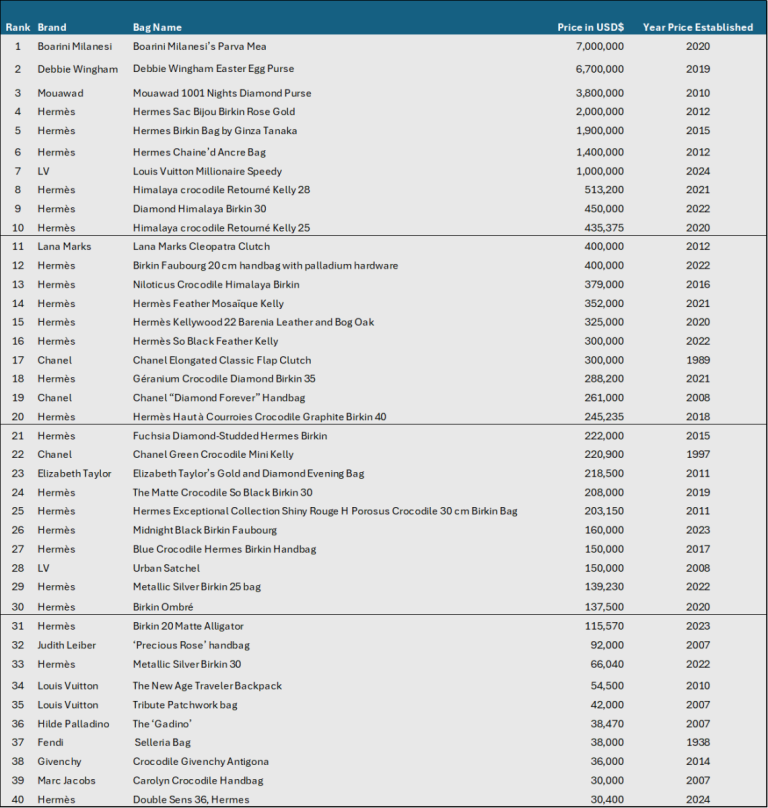768x808 pixels.
Task: Click Hermès Kellywood 22 Barenia Leather cell
Action: (254, 323)
